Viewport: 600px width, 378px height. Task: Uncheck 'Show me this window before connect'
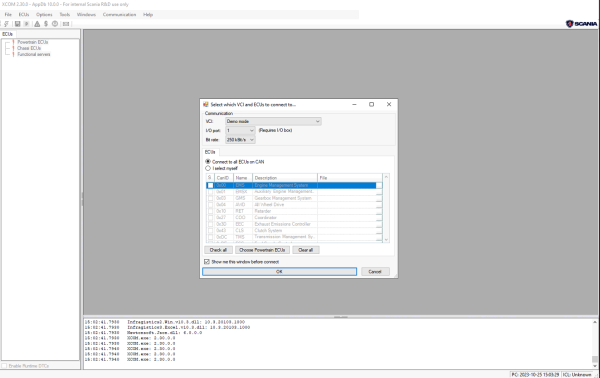click(207, 262)
